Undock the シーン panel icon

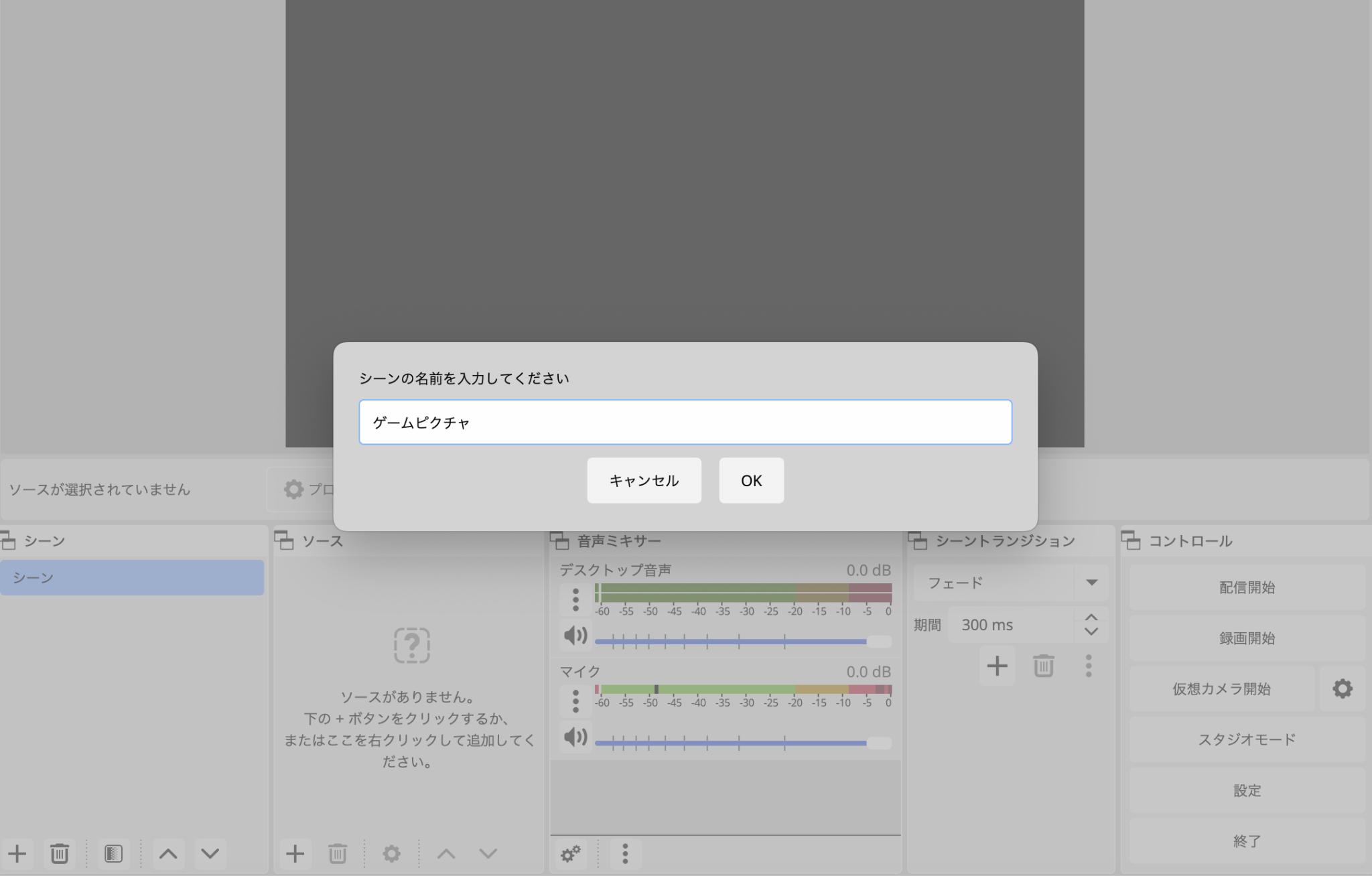pyautogui.click(x=7, y=540)
